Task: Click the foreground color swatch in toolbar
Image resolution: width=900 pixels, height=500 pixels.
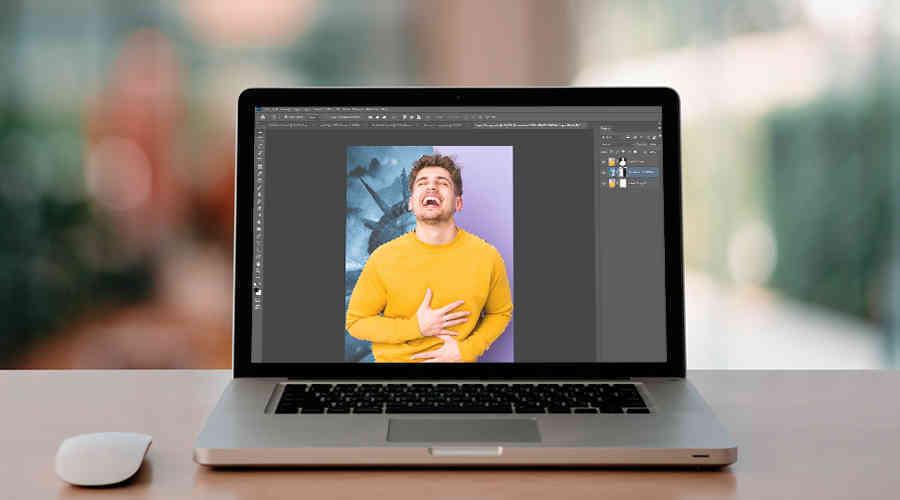Action: (258, 289)
